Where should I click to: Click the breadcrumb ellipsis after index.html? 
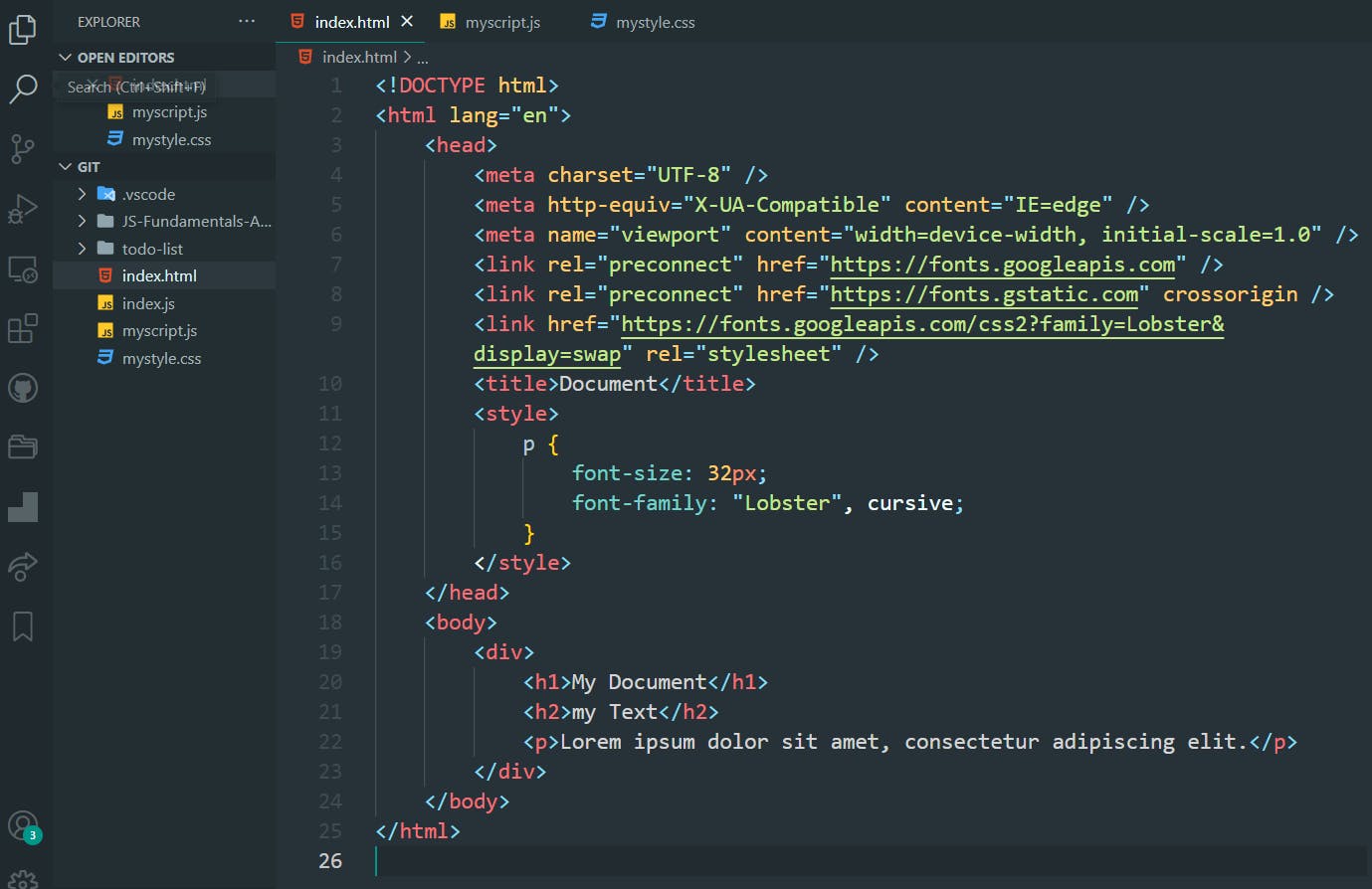point(423,58)
